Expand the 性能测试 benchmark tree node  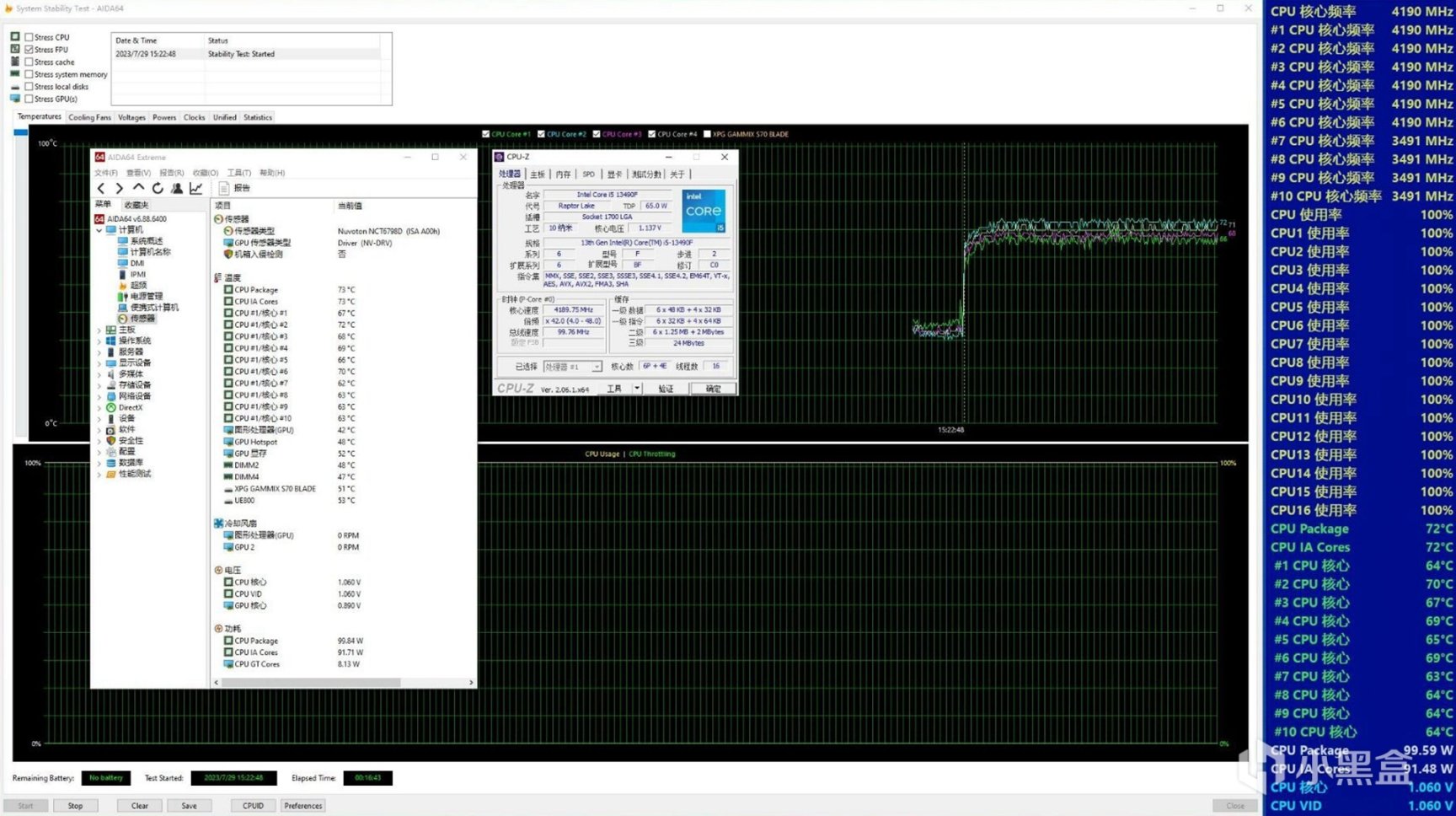(x=99, y=475)
